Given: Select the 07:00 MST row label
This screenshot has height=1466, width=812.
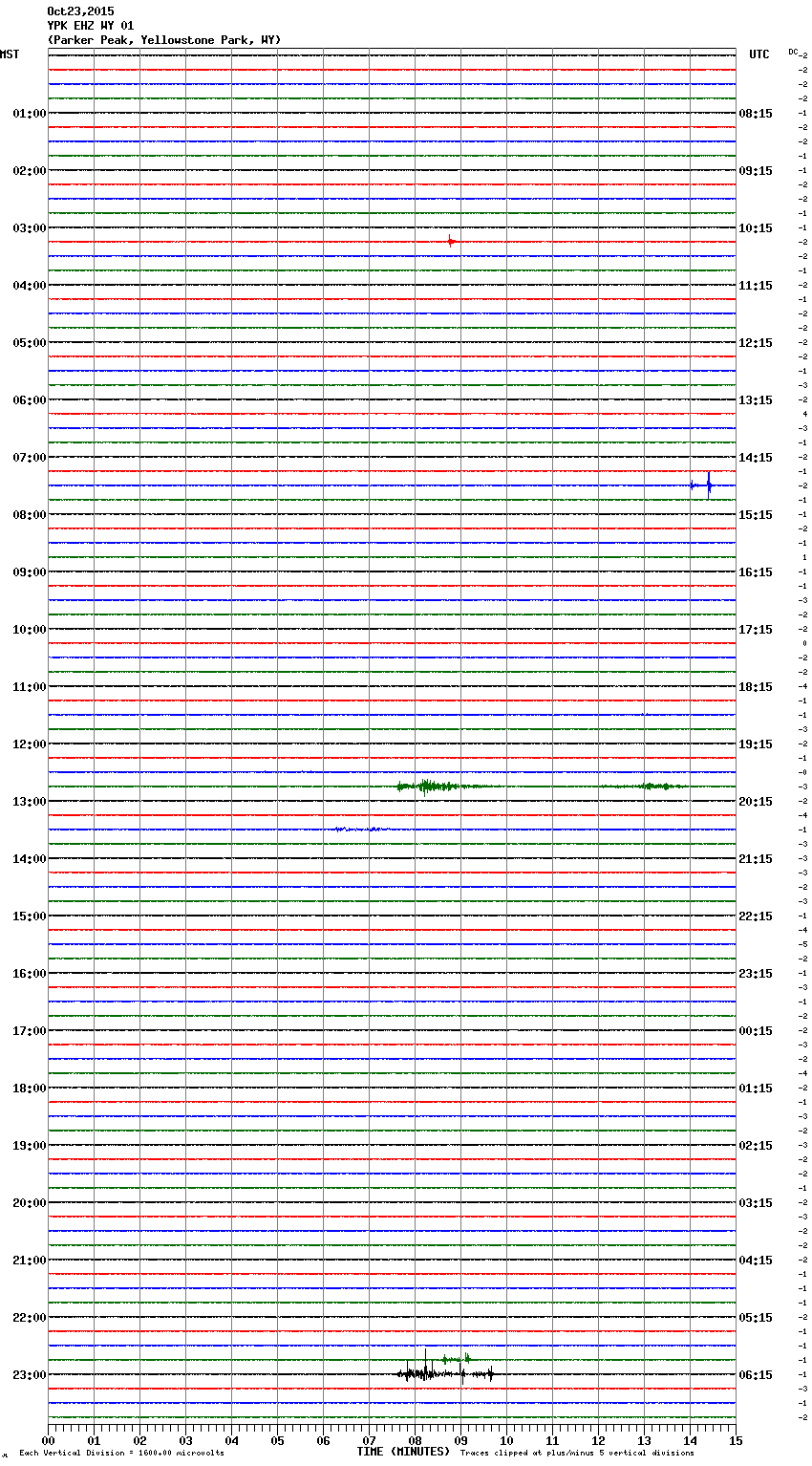Looking at the screenshot, I should pos(30,458).
